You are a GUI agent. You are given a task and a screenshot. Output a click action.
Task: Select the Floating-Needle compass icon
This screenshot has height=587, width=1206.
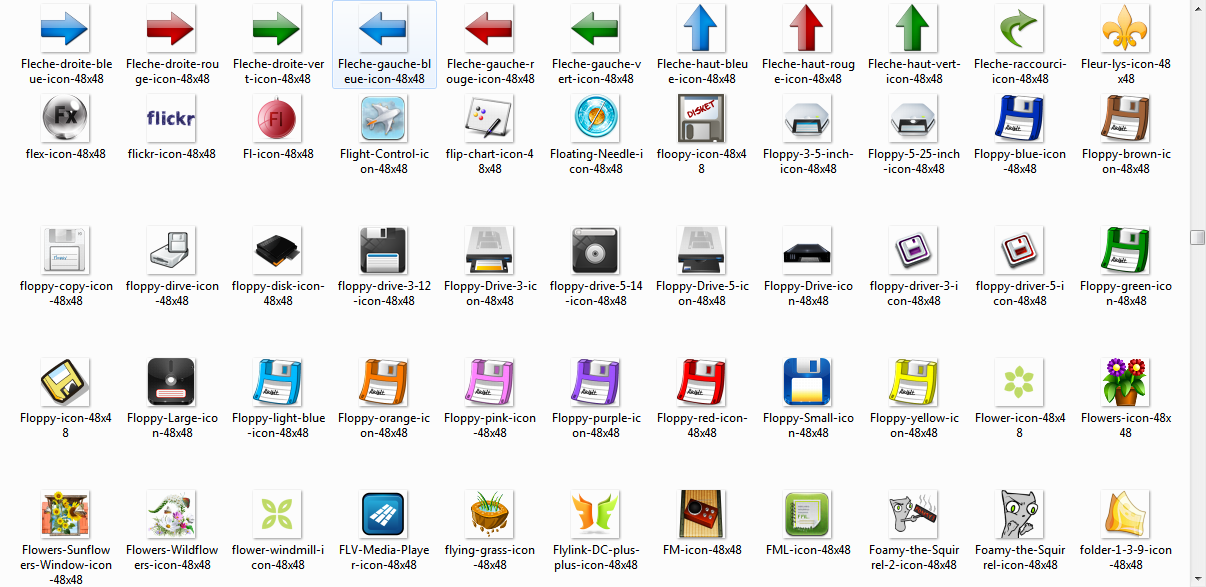[x=596, y=118]
